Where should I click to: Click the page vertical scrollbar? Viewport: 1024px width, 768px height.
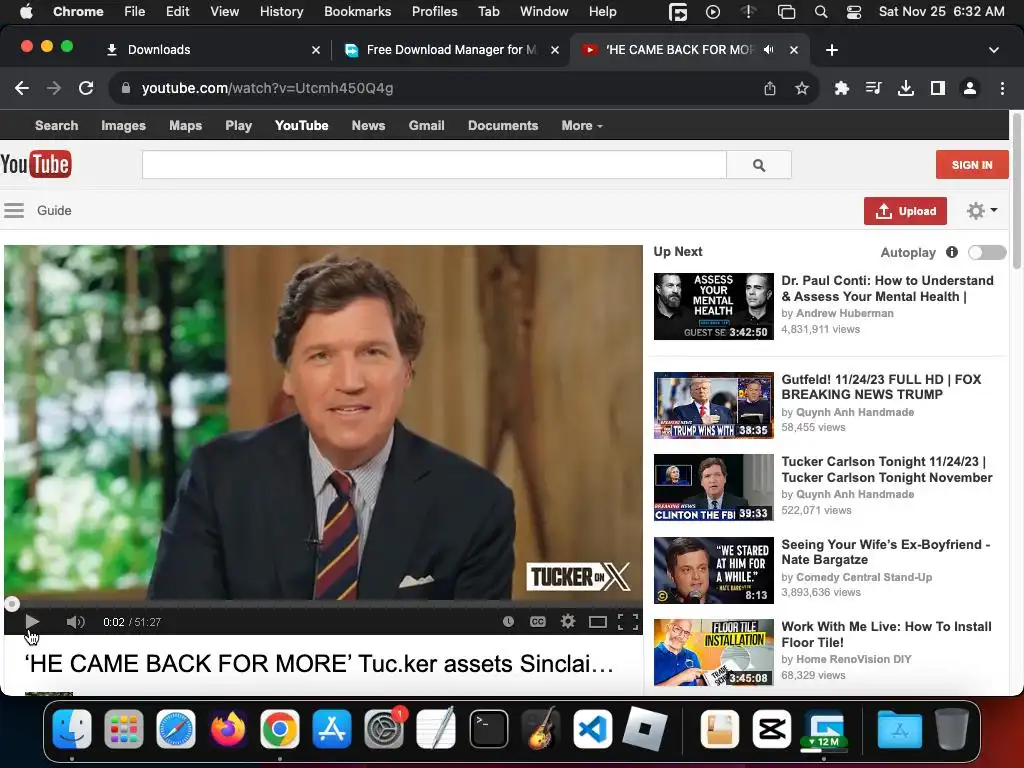click(x=1016, y=191)
